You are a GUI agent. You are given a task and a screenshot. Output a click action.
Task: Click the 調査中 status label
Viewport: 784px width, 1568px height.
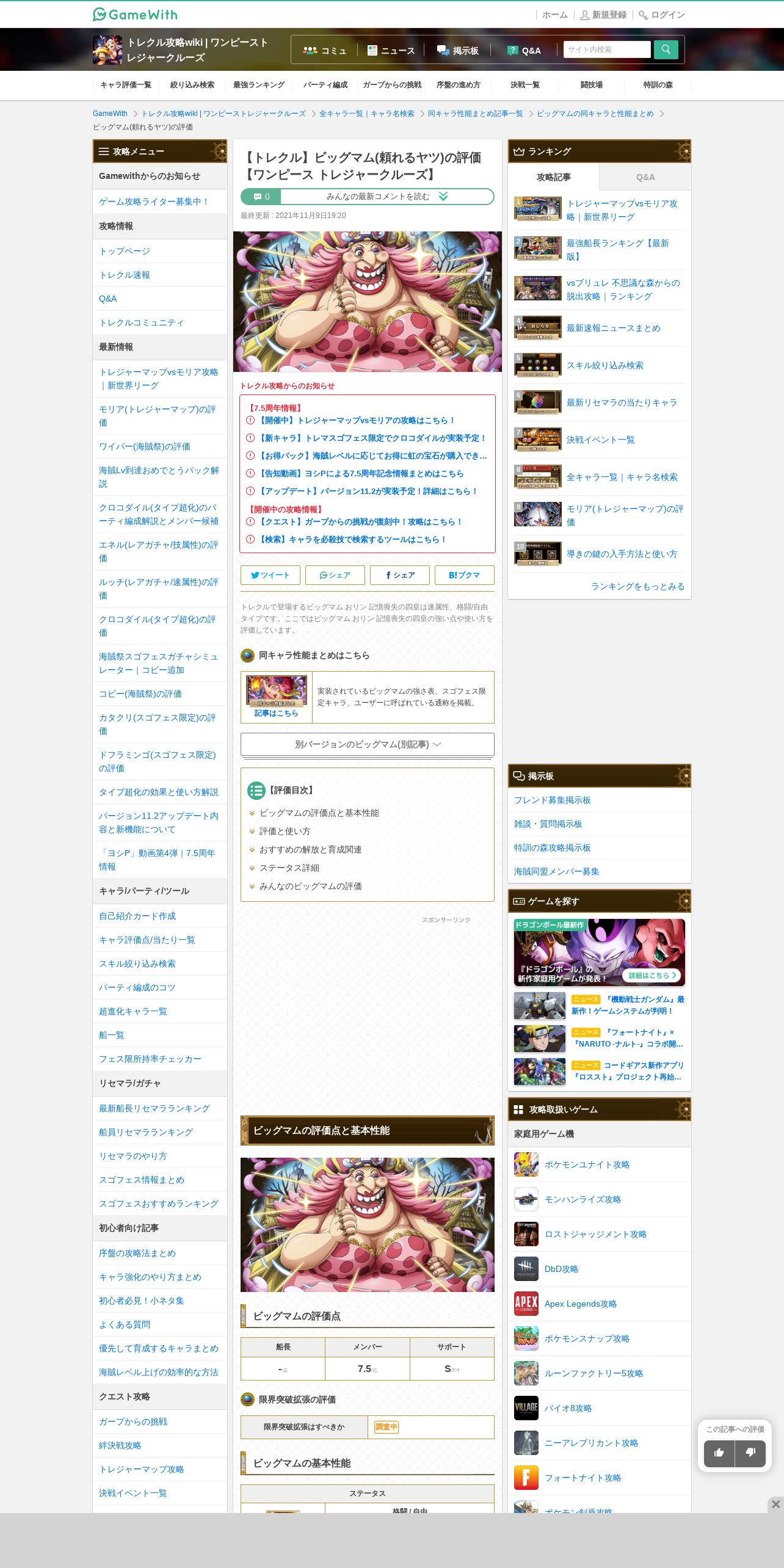[386, 1427]
